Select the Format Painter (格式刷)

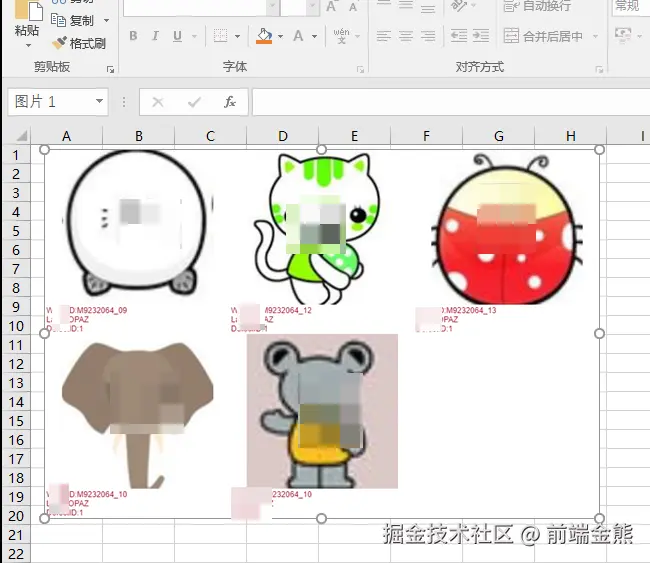click(x=79, y=43)
